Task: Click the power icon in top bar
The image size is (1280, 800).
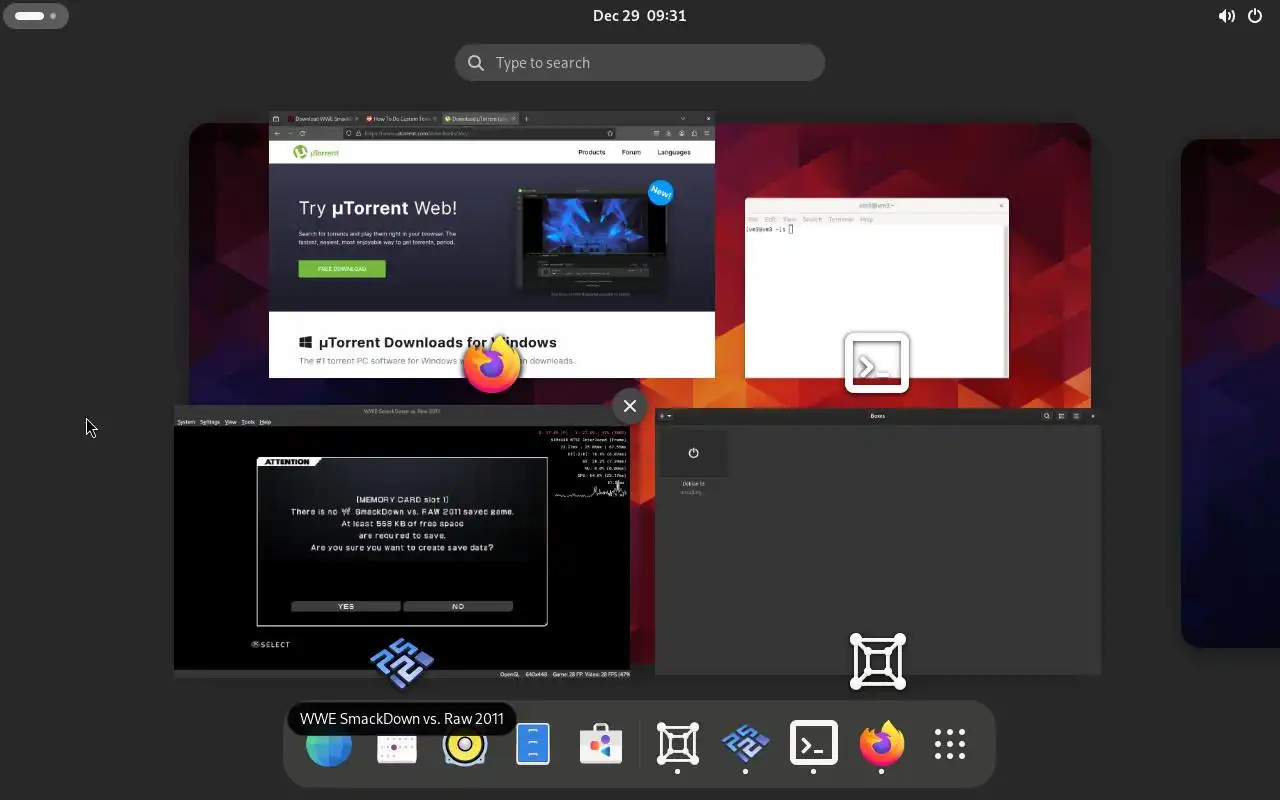Action: click(1255, 16)
